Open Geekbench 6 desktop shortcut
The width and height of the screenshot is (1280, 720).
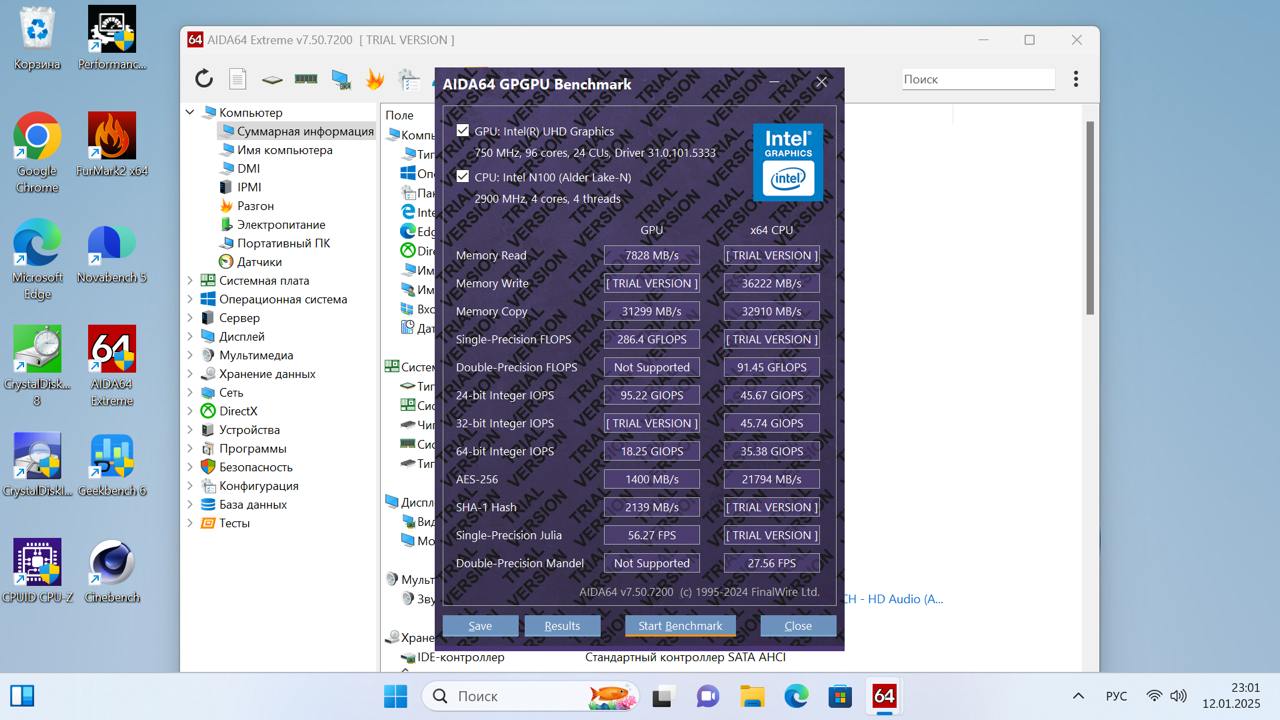[112, 465]
